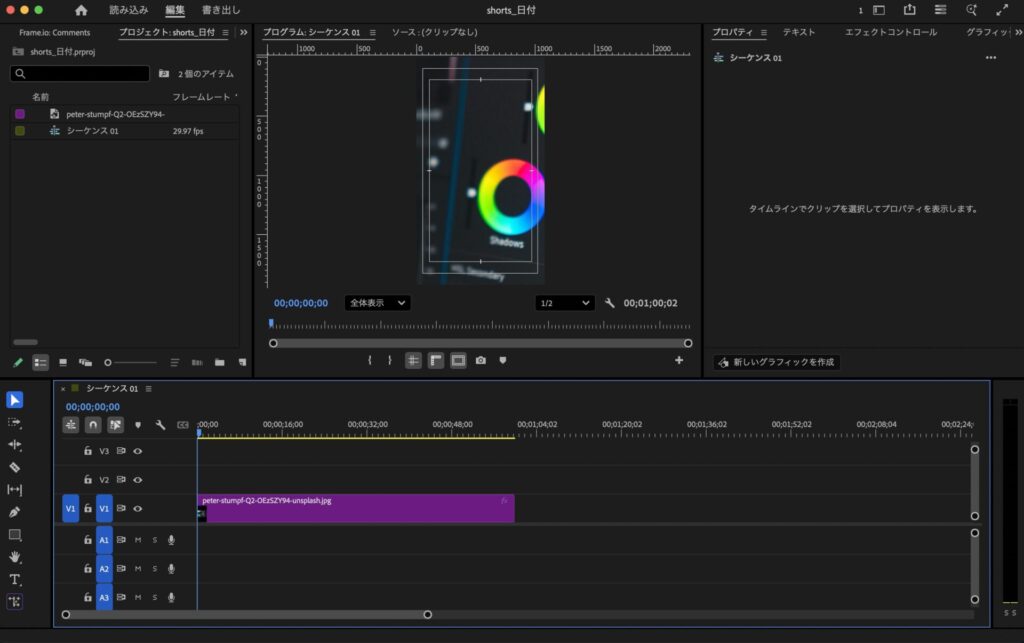The width and height of the screenshot is (1024, 643).
Task: Select the Track Select Forward tool
Action: point(15,422)
